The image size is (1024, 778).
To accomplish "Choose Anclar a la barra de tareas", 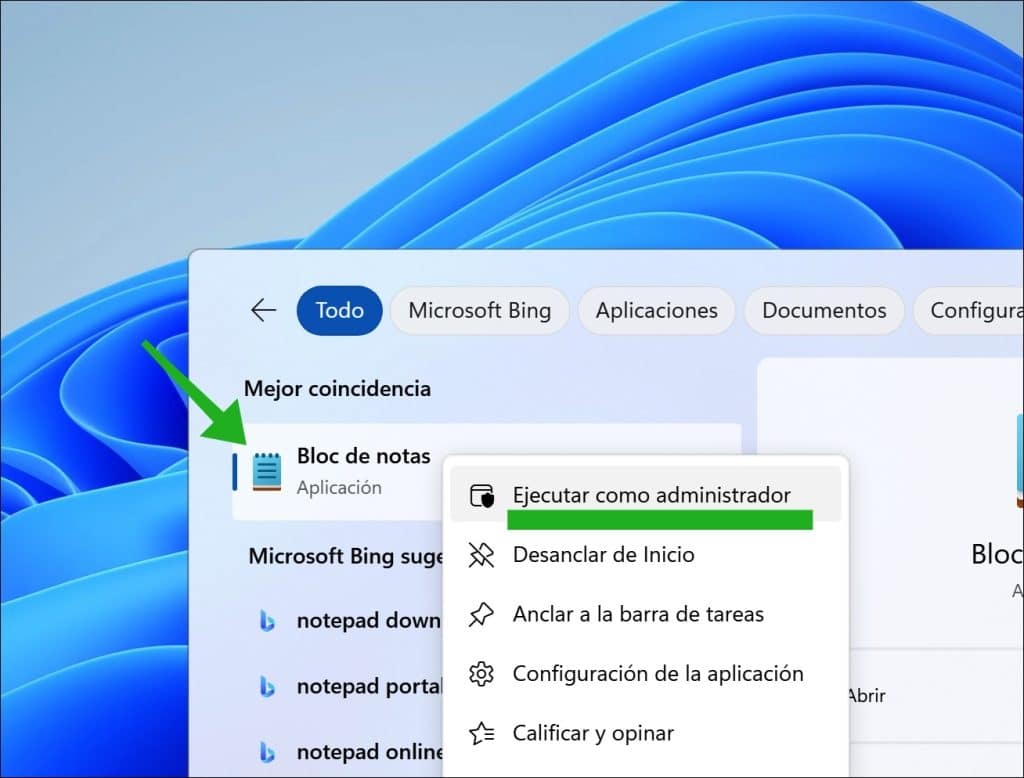I will [x=646, y=614].
